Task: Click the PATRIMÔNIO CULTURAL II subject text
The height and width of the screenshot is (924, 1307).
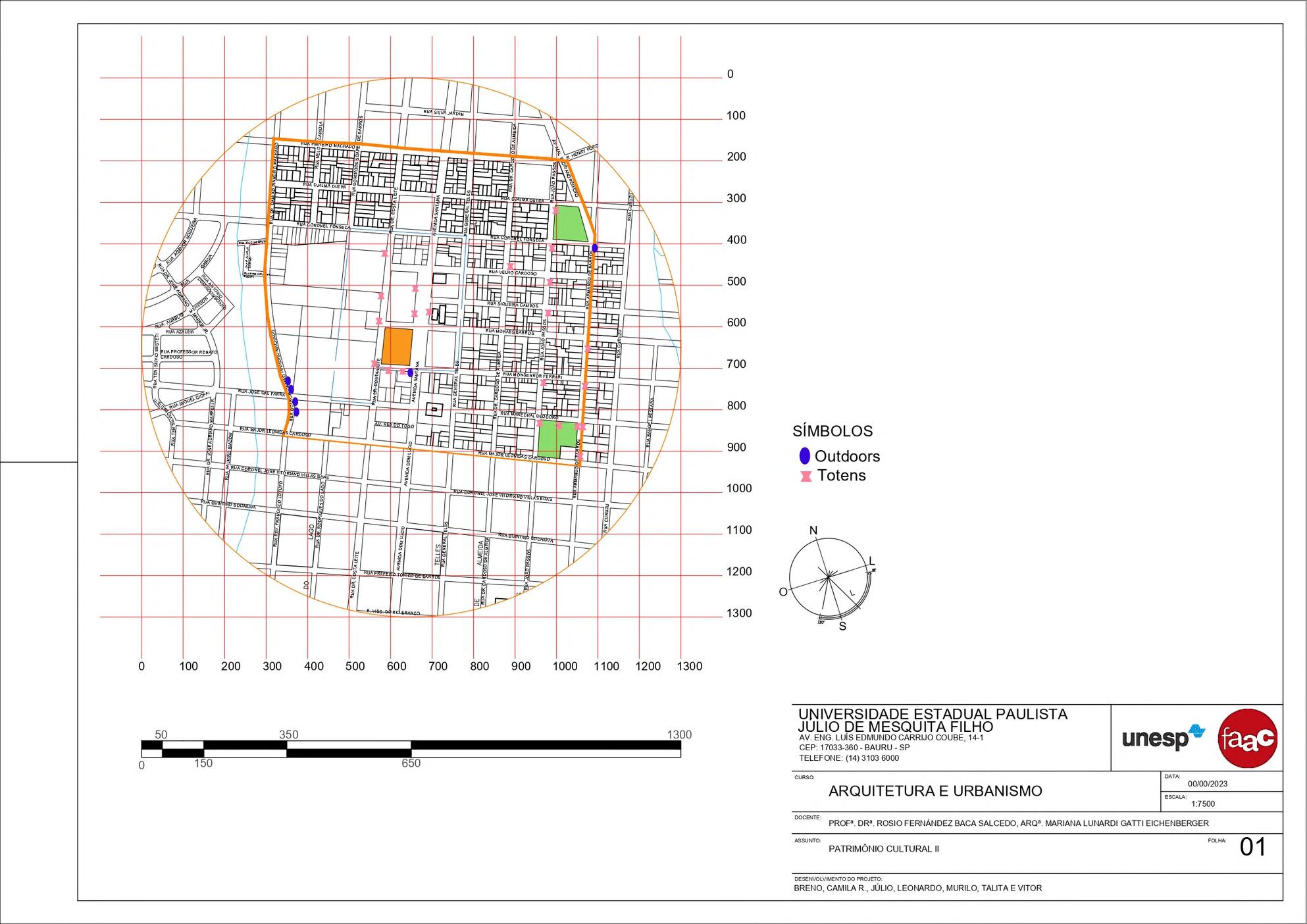Action: coord(884,849)
